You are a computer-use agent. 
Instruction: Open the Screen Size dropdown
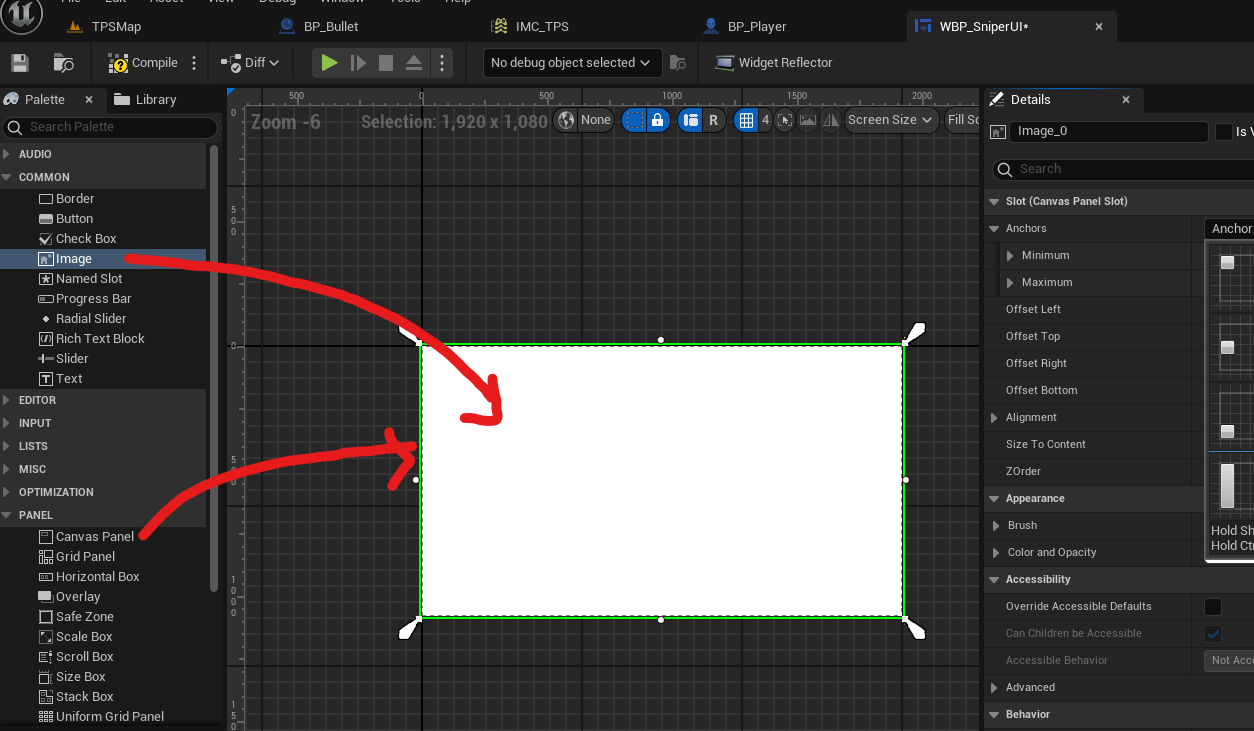890,120
